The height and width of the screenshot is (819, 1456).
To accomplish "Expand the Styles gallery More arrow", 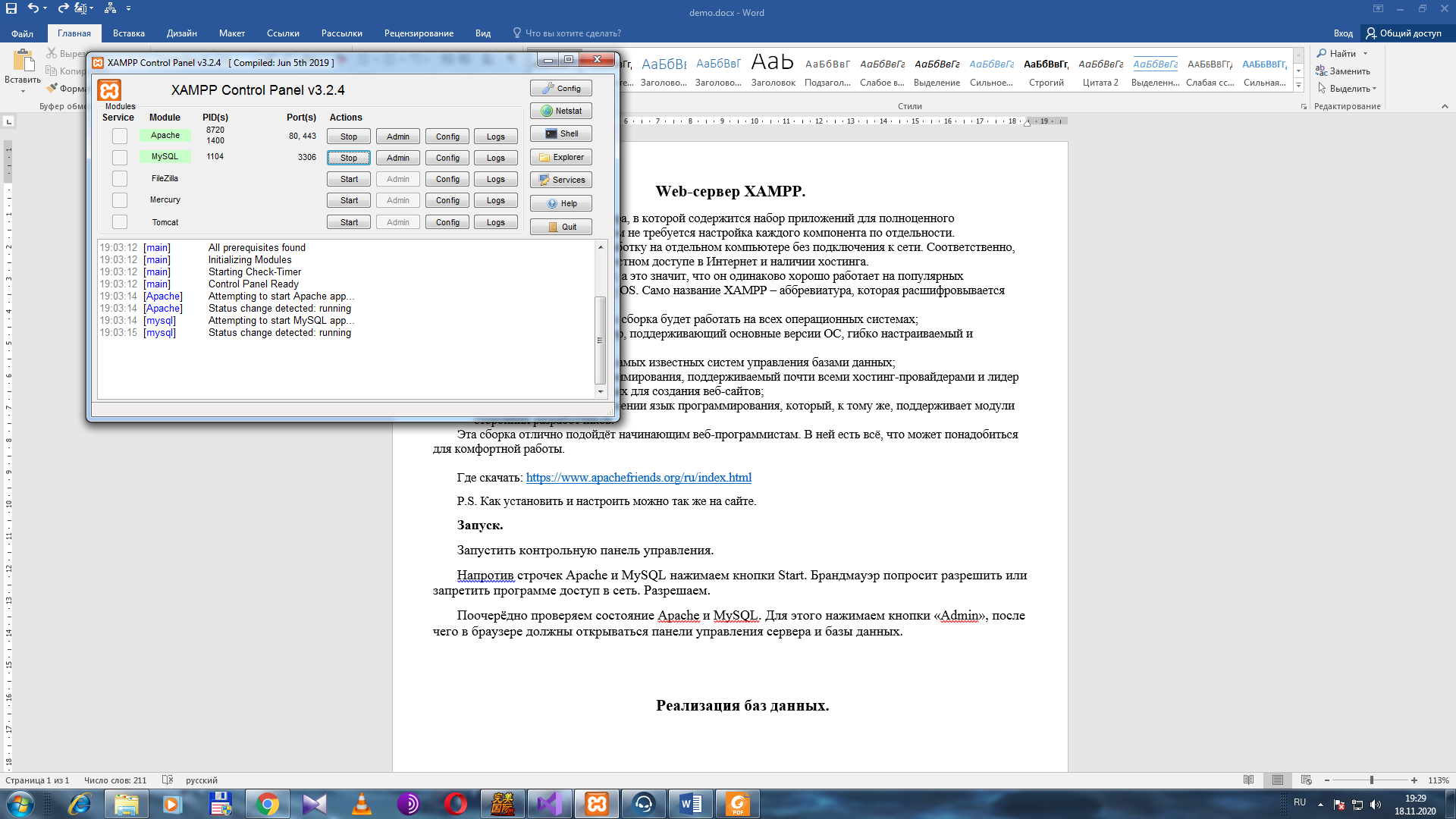I will (x=1299, y=86).
